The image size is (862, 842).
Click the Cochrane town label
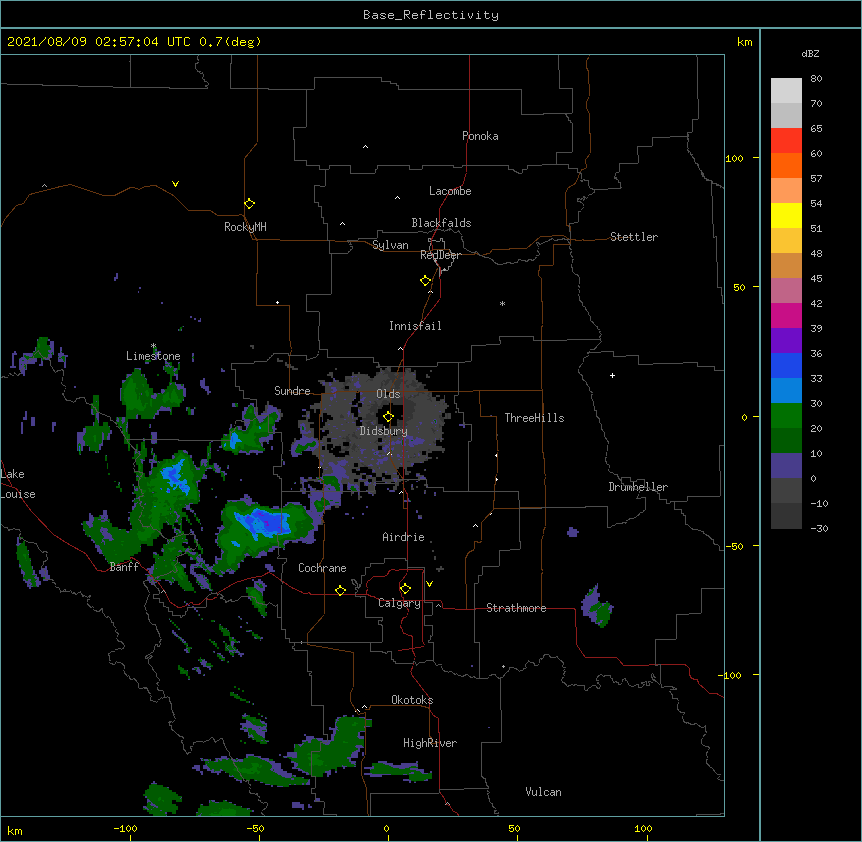tap(322, 568)
